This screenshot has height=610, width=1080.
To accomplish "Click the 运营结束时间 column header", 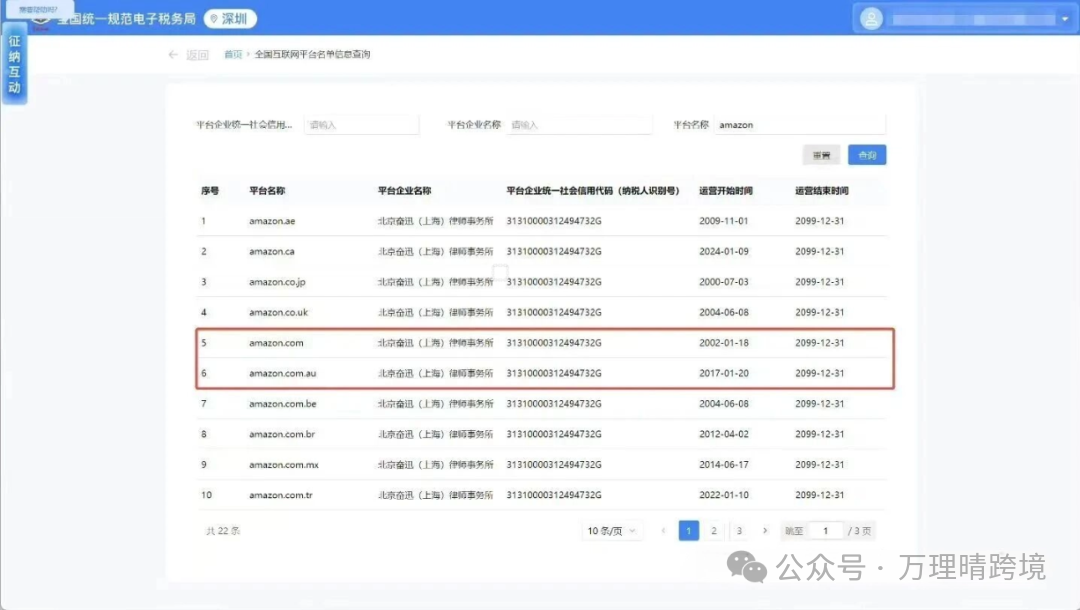I will click(822, 191).
